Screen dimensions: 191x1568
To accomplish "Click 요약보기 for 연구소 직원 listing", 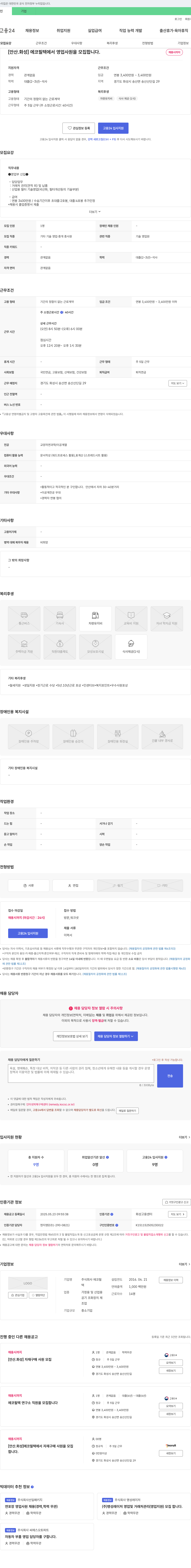I will [x=171, y=1406].
